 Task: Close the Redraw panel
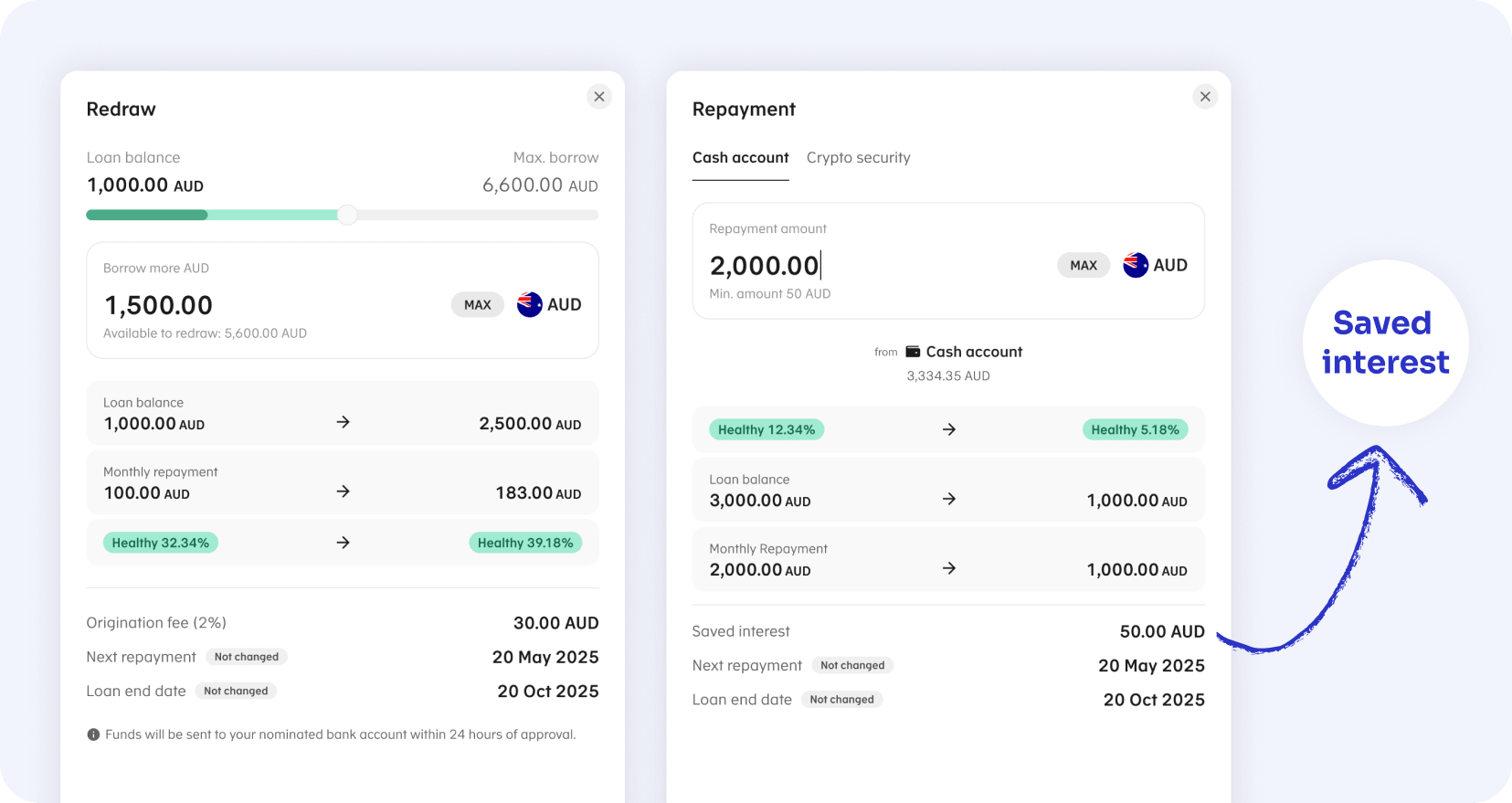[599, 96]
